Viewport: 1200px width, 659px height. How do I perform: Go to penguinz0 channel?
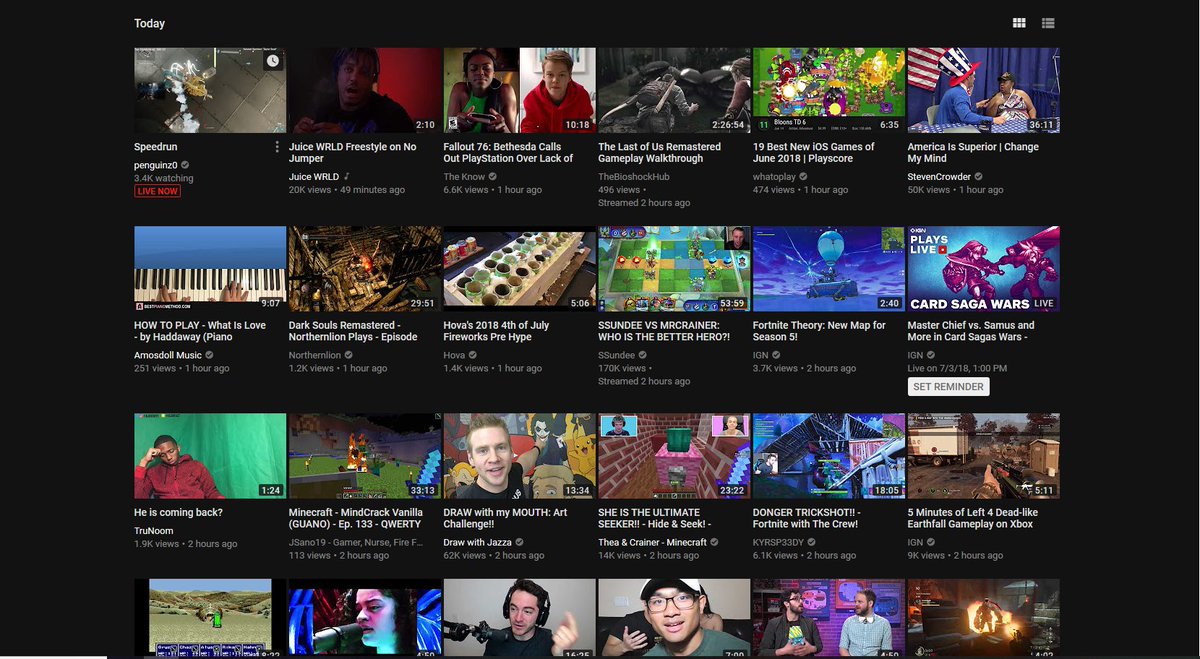click(156, 165)
